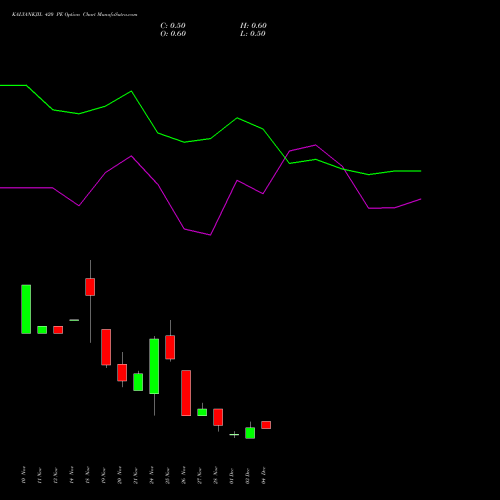500x500 pixels.
Task: Click the long green candle above 24 Nov
Action: (154, 366)
